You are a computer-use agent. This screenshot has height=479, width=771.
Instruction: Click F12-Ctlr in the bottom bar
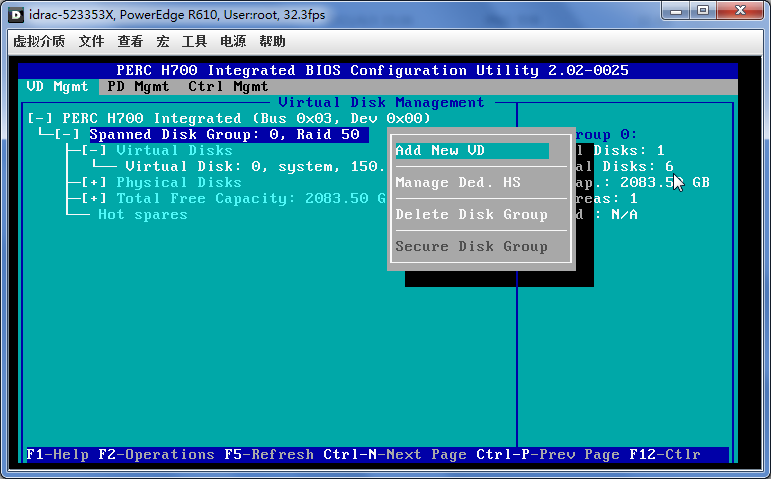tap(665, 454)
